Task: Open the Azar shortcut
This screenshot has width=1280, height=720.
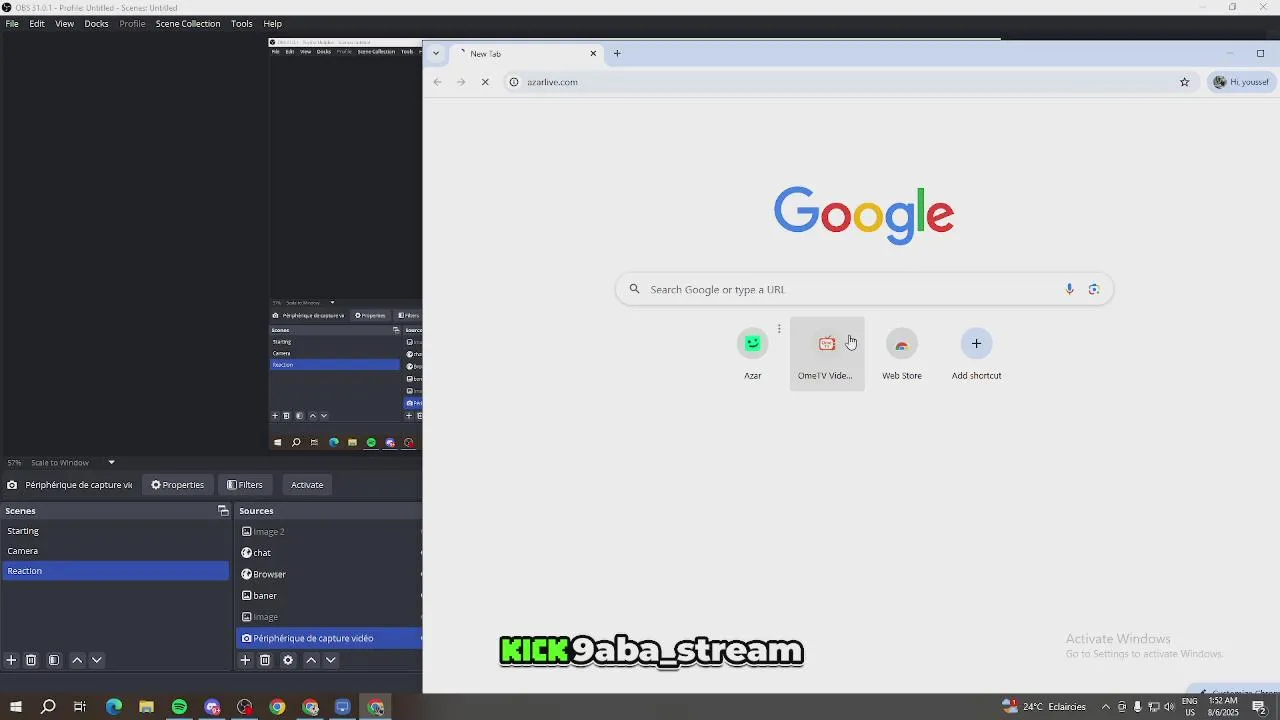Action: click(753, 354)
